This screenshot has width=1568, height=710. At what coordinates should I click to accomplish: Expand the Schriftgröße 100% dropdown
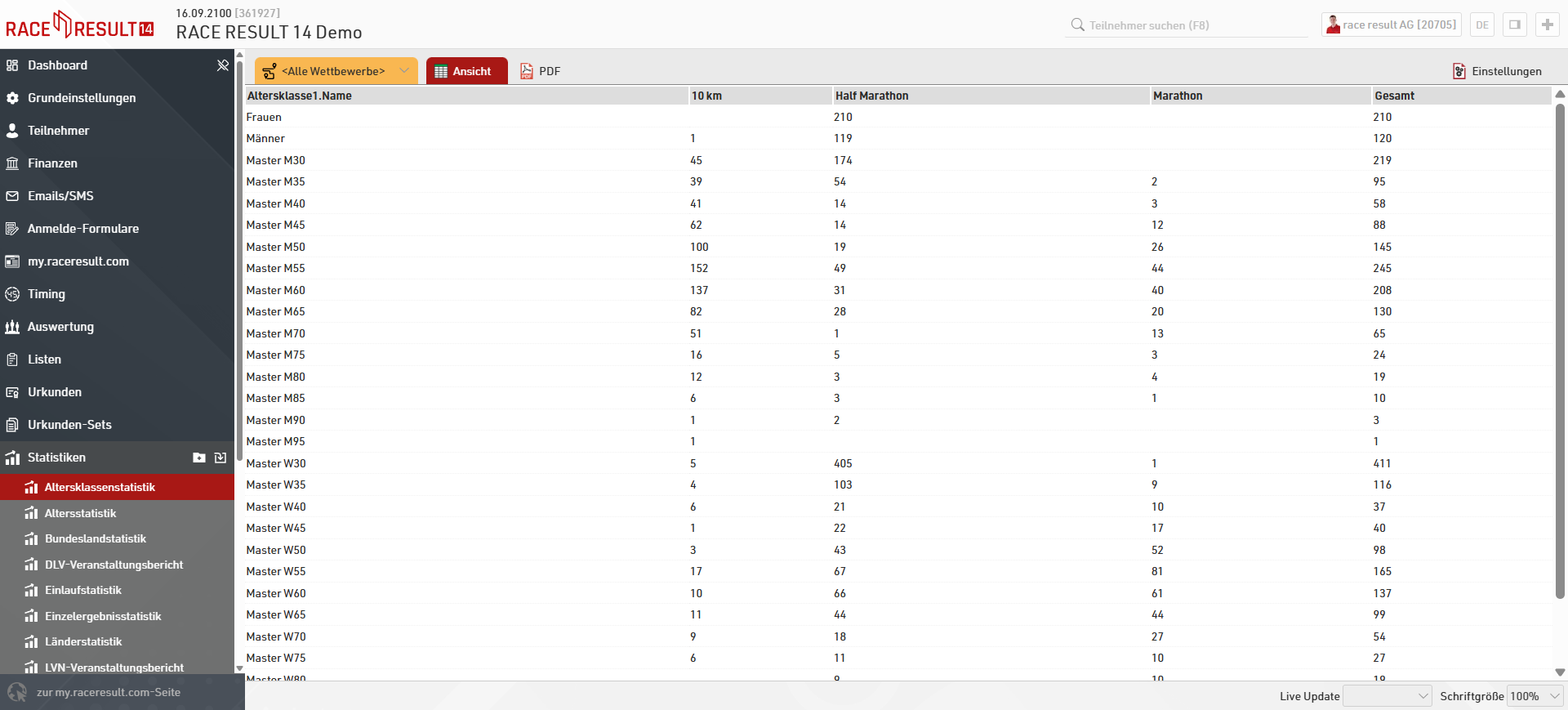tap(1534, 696)
